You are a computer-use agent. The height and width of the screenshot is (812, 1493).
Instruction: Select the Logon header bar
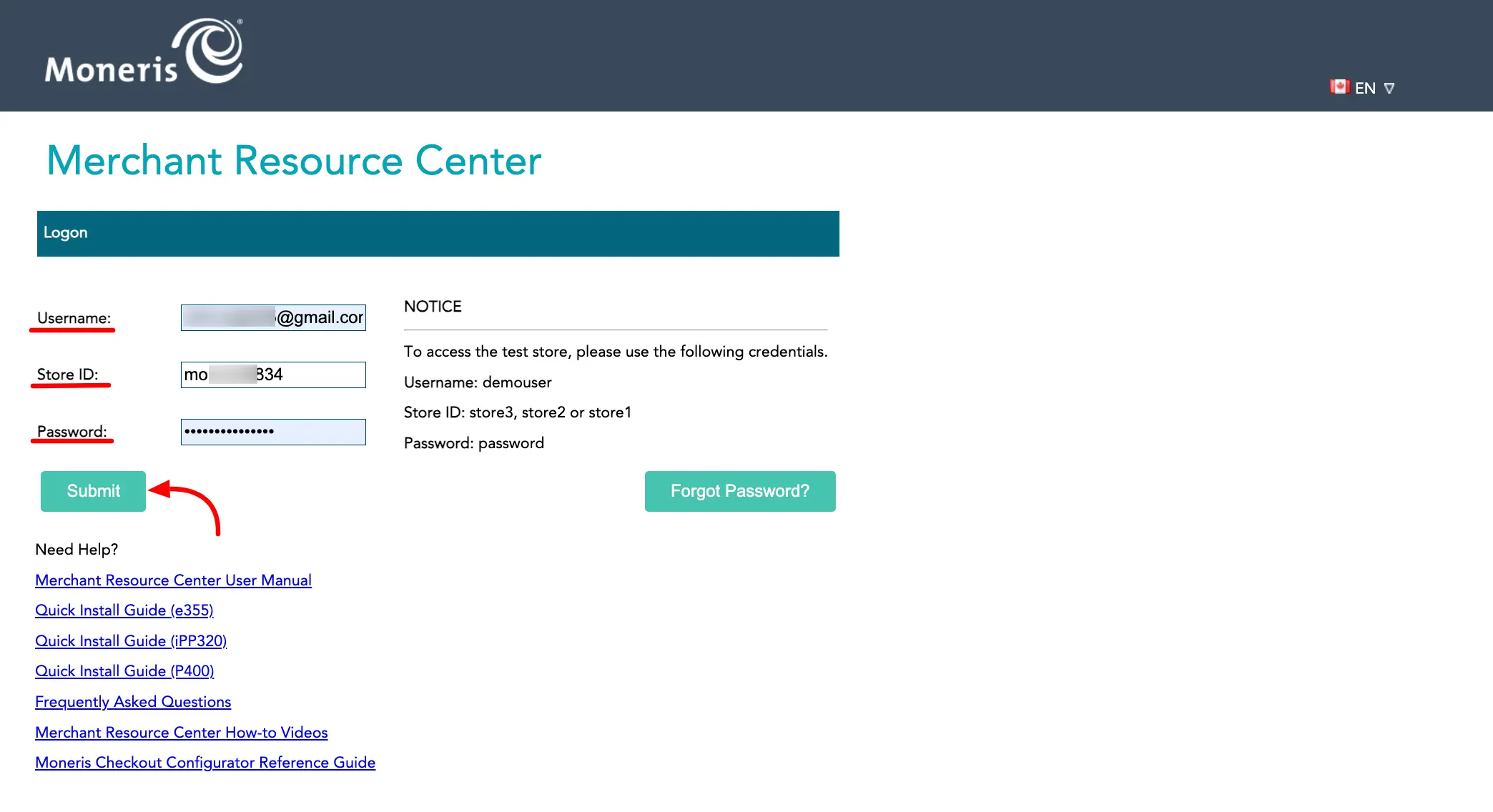[438, 233]
